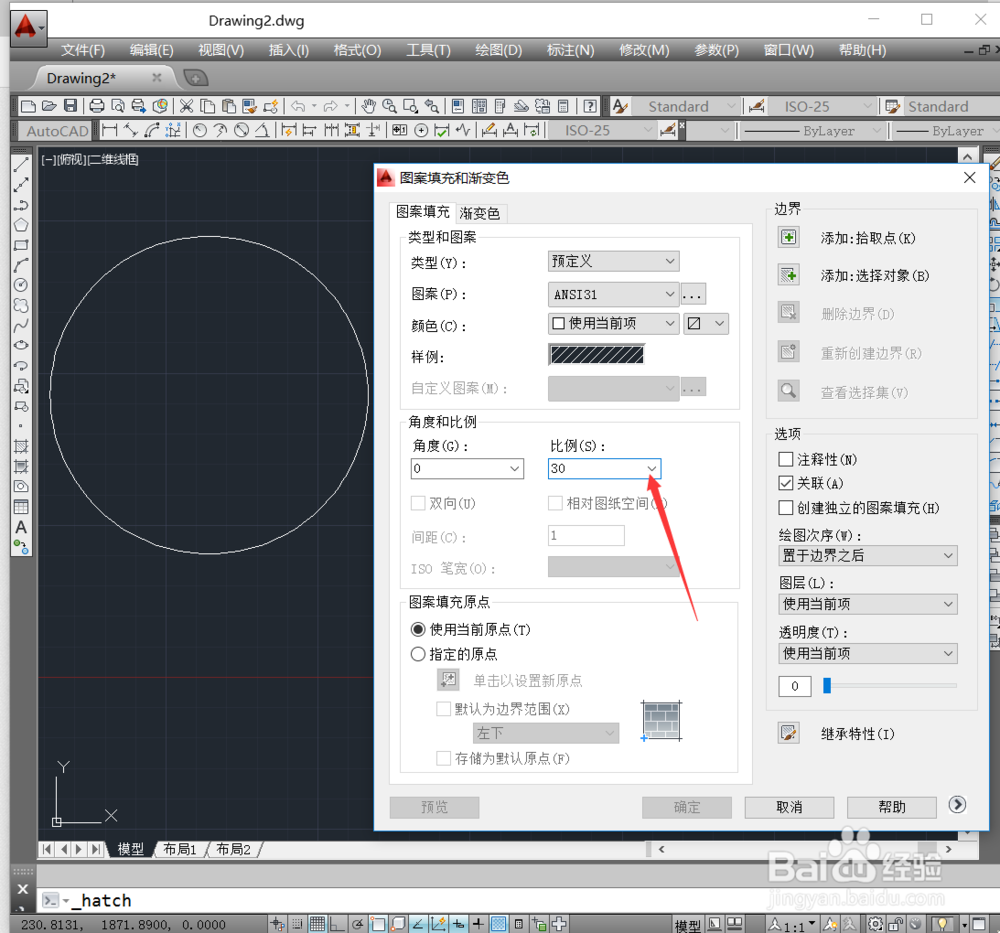Click the Cancel button

coord(790,807)
